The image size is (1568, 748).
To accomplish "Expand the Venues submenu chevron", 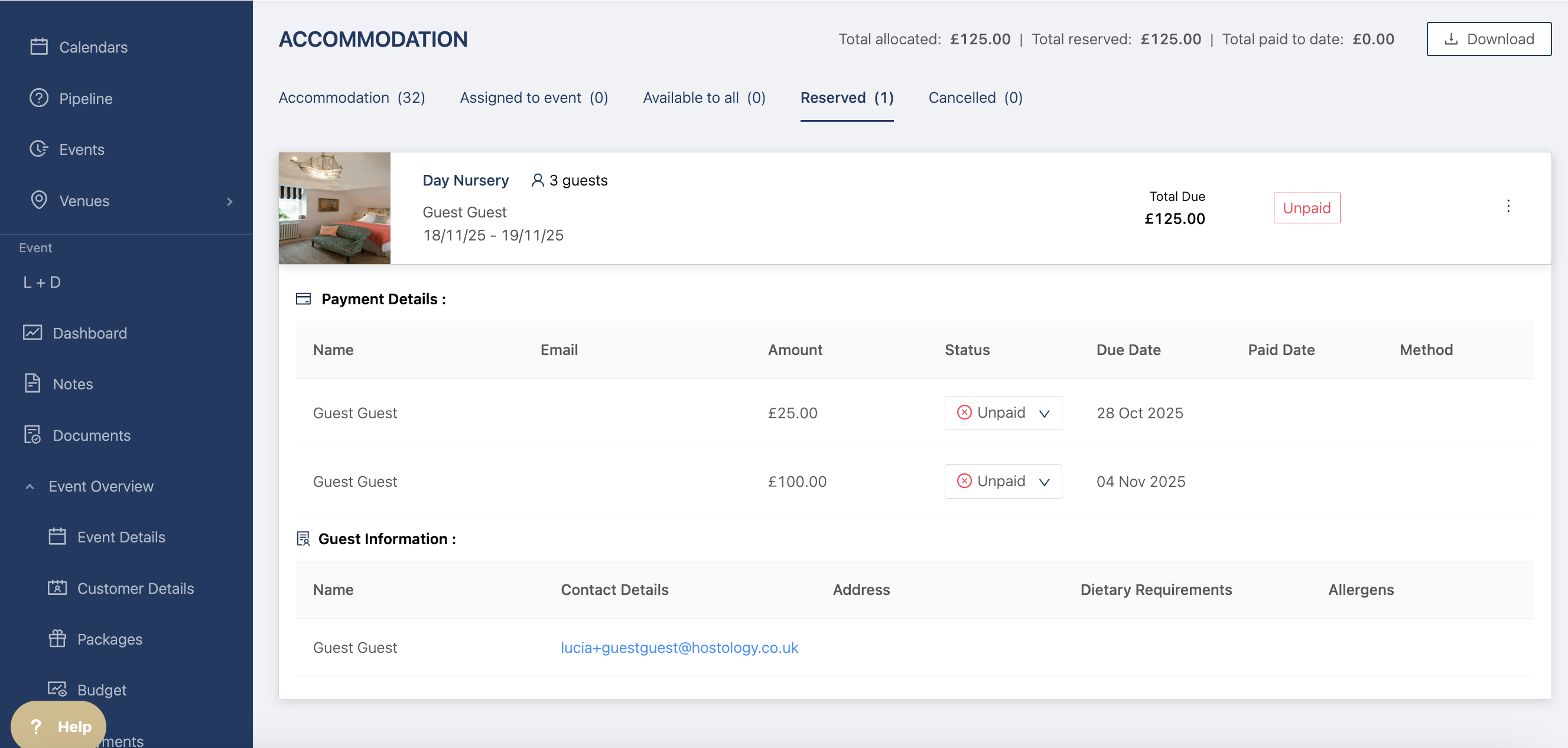I will 229,201.
